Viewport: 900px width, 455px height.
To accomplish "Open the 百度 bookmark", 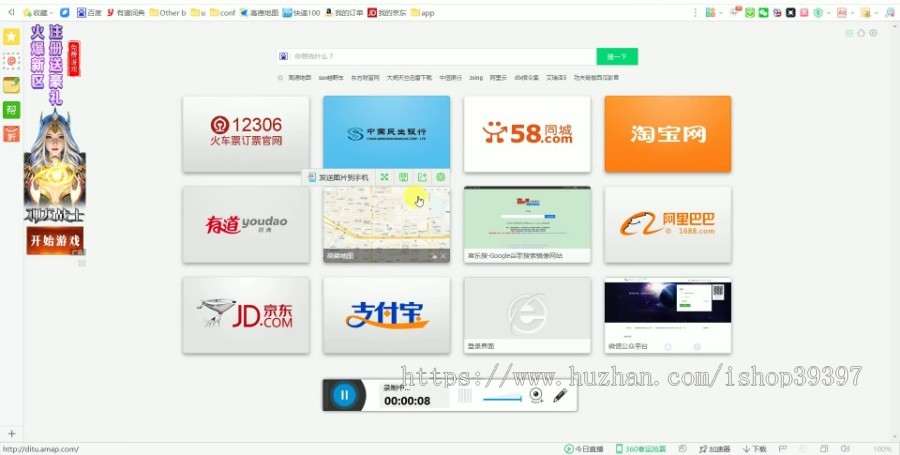I will (89, 13).
